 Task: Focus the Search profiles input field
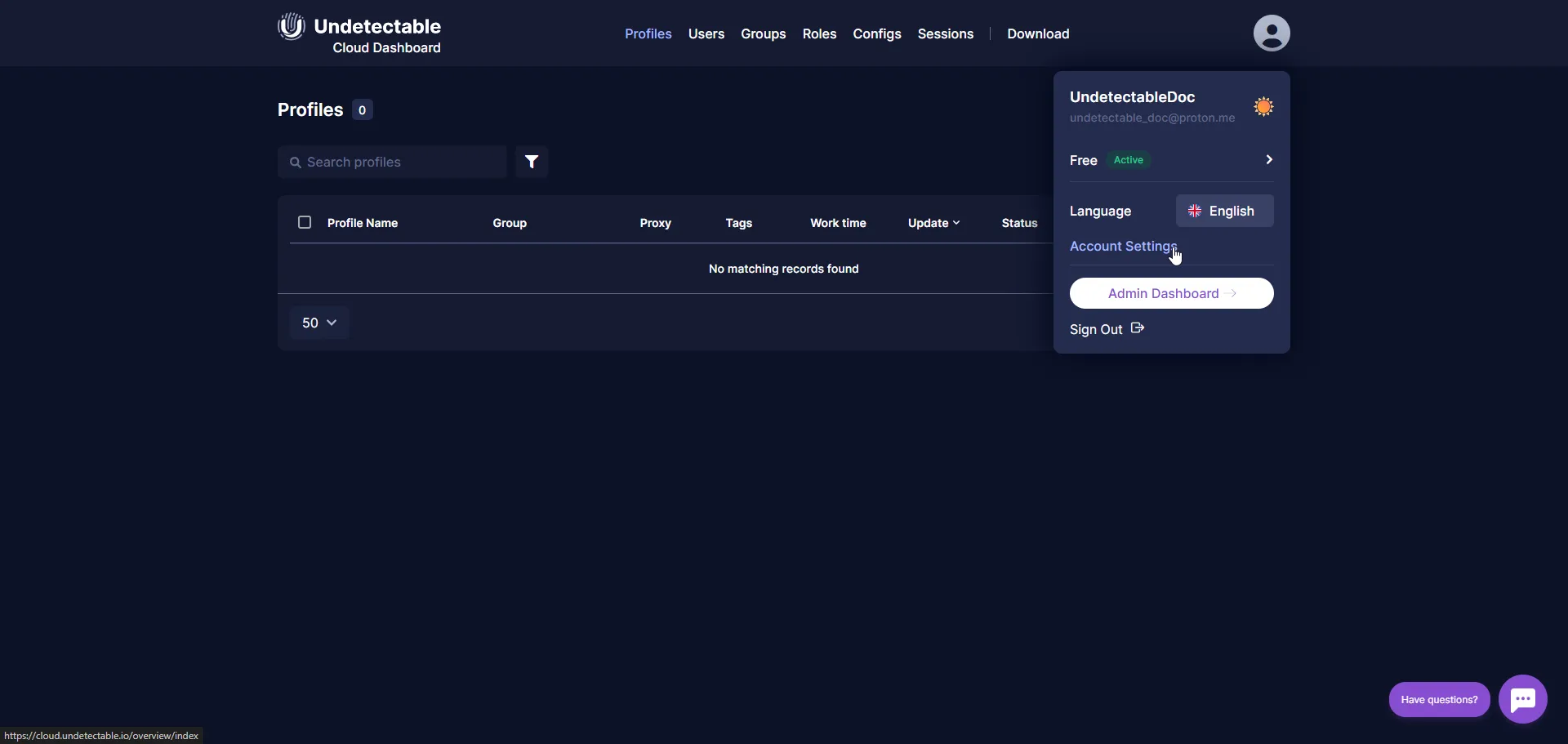[392, 162]
